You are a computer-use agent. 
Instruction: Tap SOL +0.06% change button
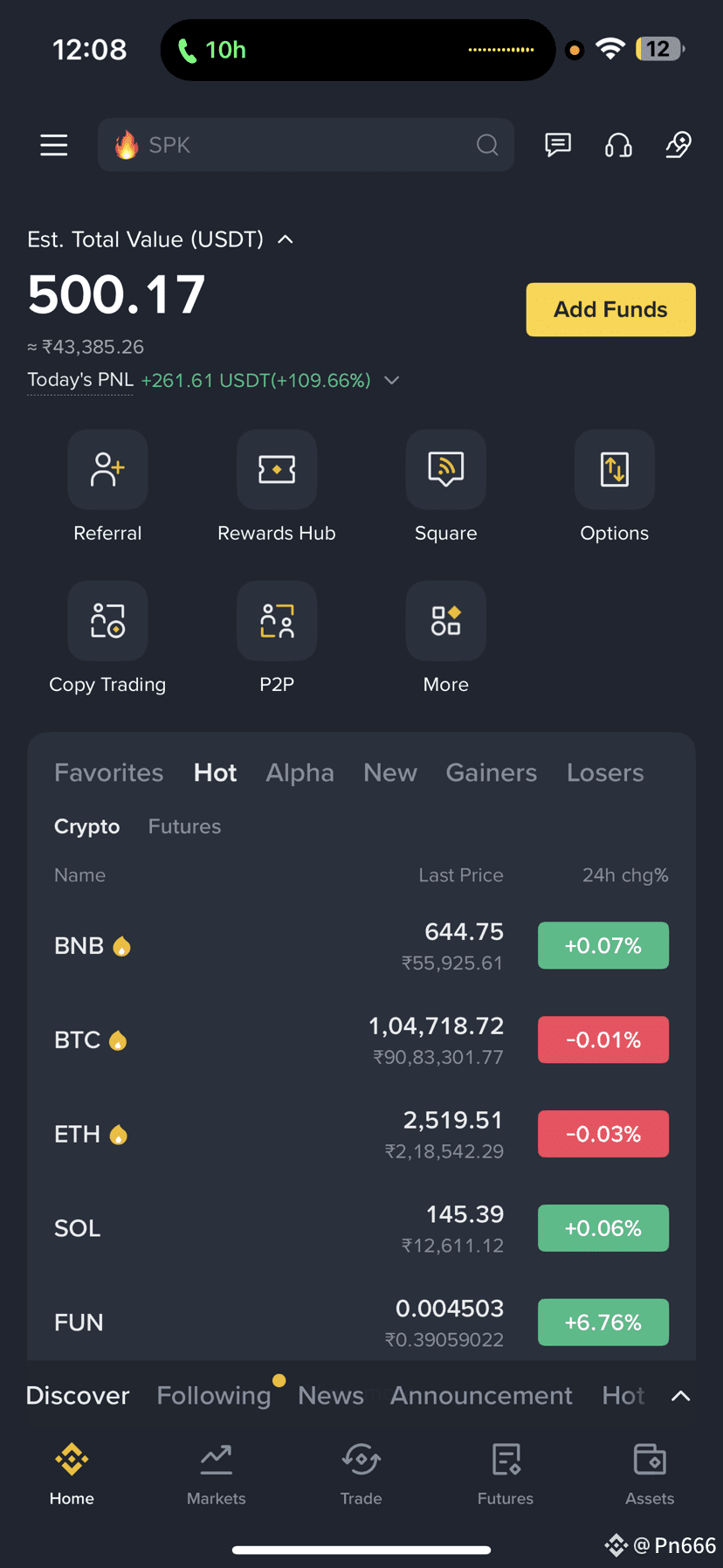point(603,1228)
